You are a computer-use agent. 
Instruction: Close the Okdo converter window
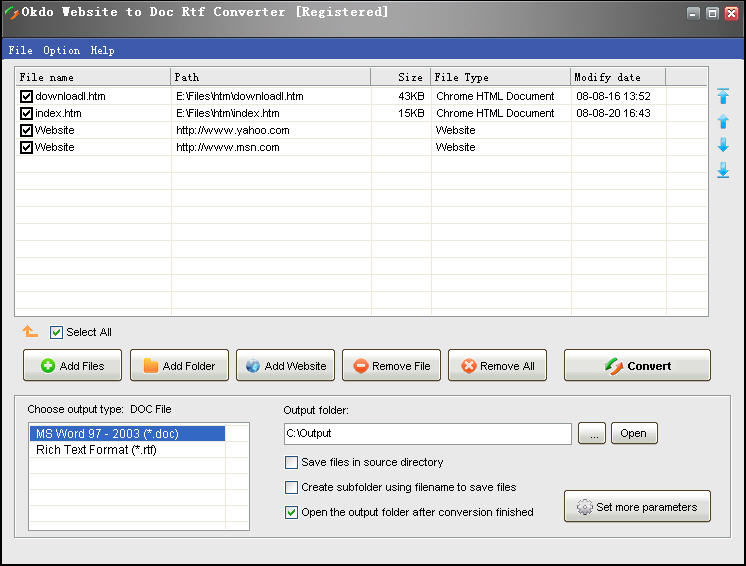pyautogui.click(x=731, y=13)
